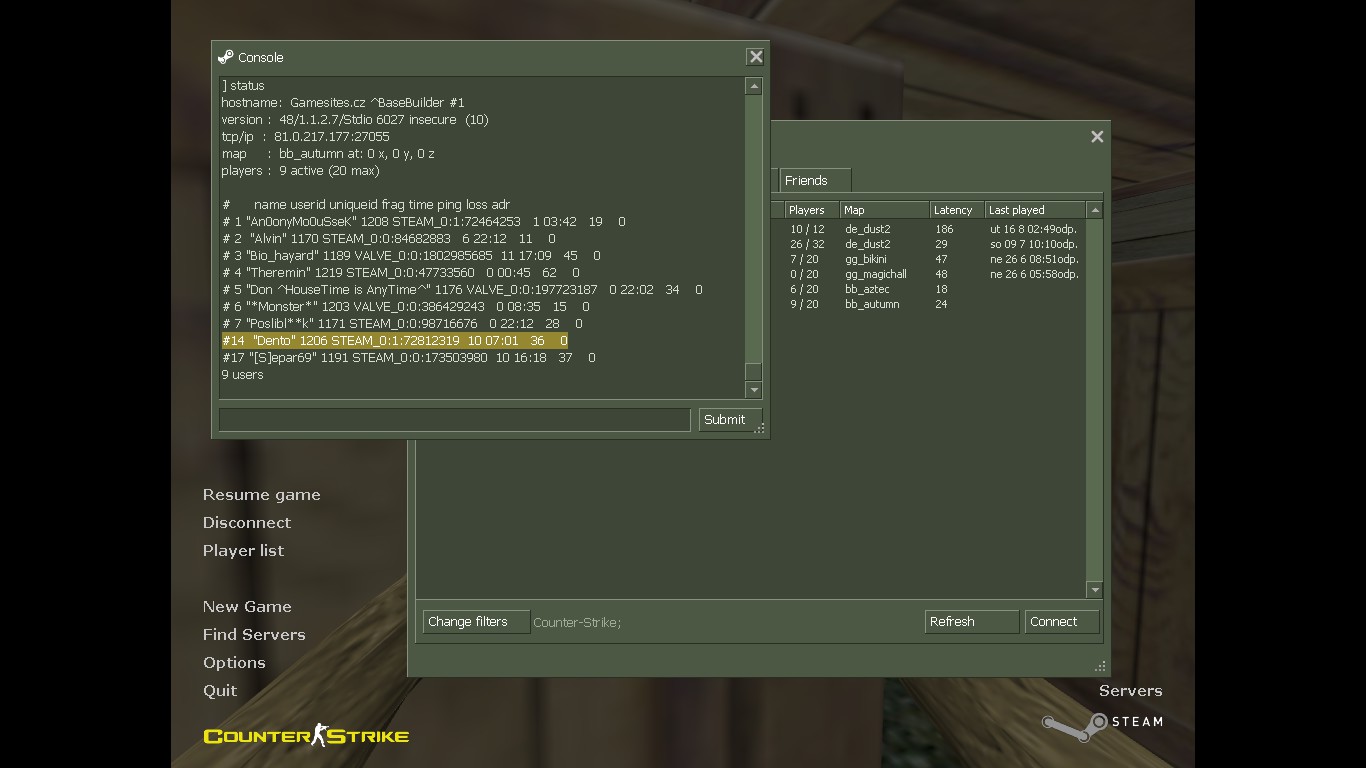Click the server list vertical scrollbar track
This screenshot has width=1366, height=768.
[x=1095, y=400]
